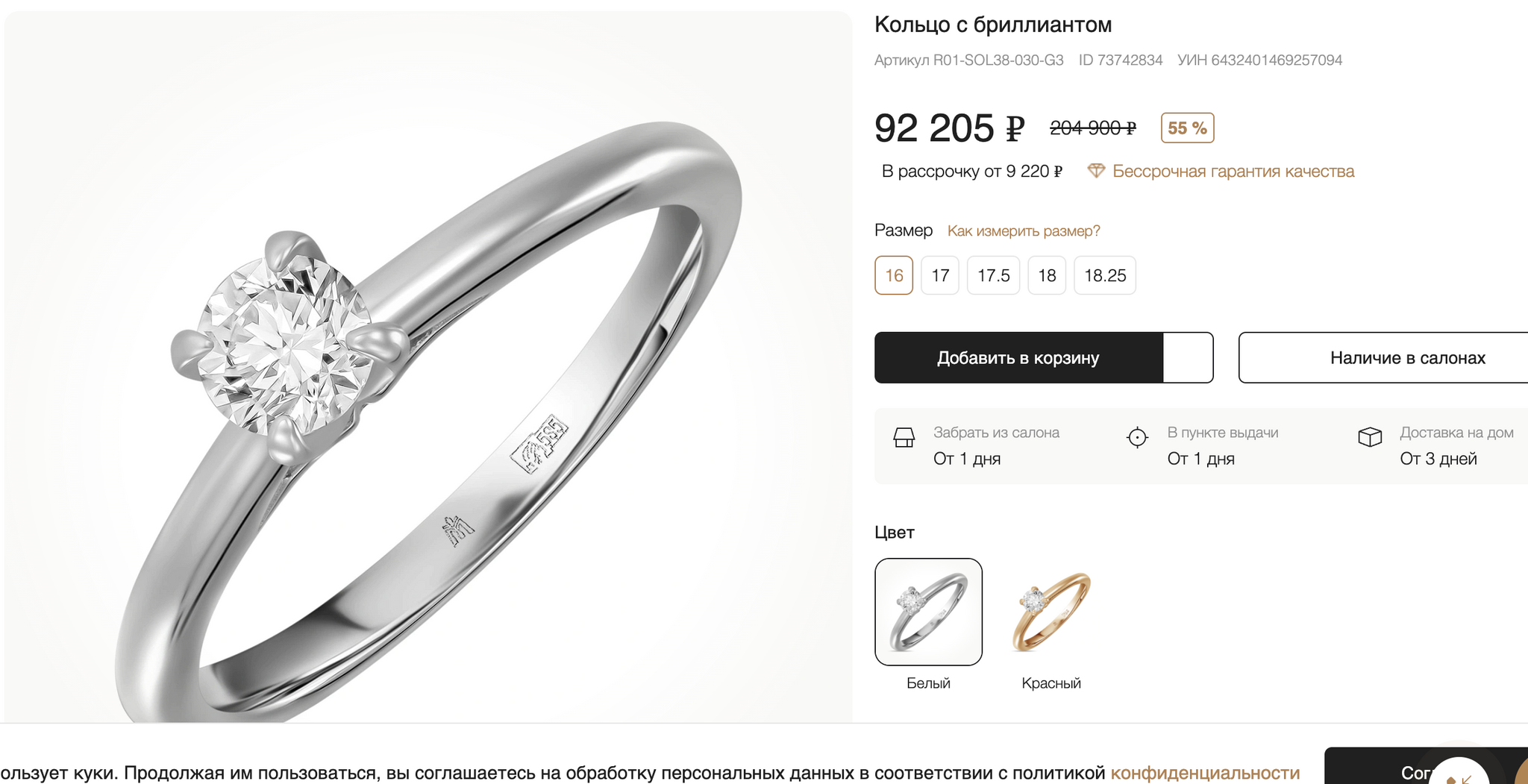Open Бессрочная гарантия качества link
Screen dimensions: 1528x784
(x=1233, y=172)
